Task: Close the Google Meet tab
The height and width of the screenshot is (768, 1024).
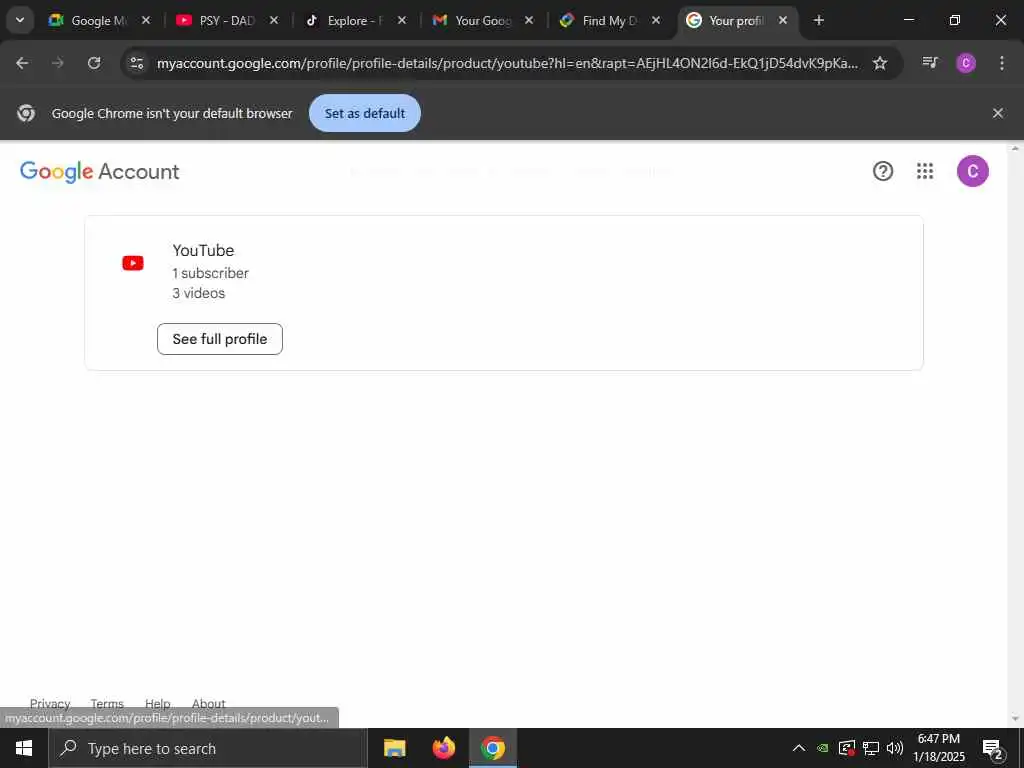Action: (x=146, y=20)
